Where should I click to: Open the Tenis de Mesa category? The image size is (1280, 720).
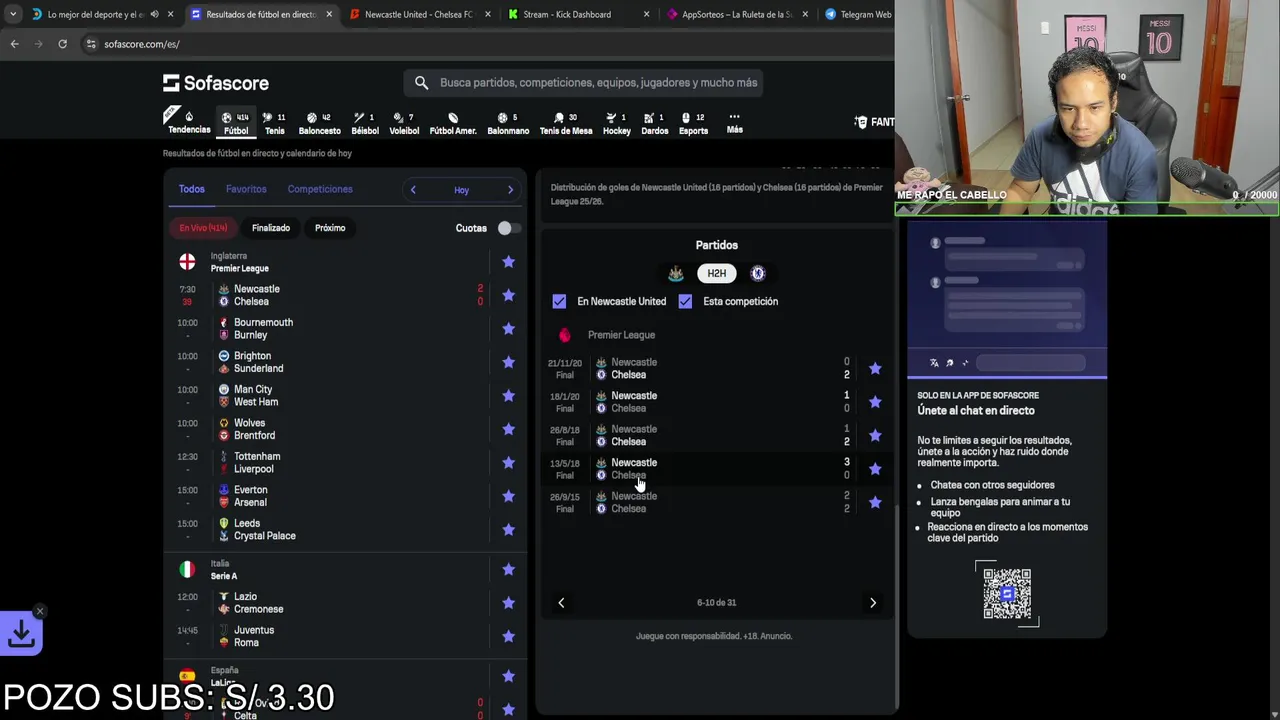pos(566,123)
